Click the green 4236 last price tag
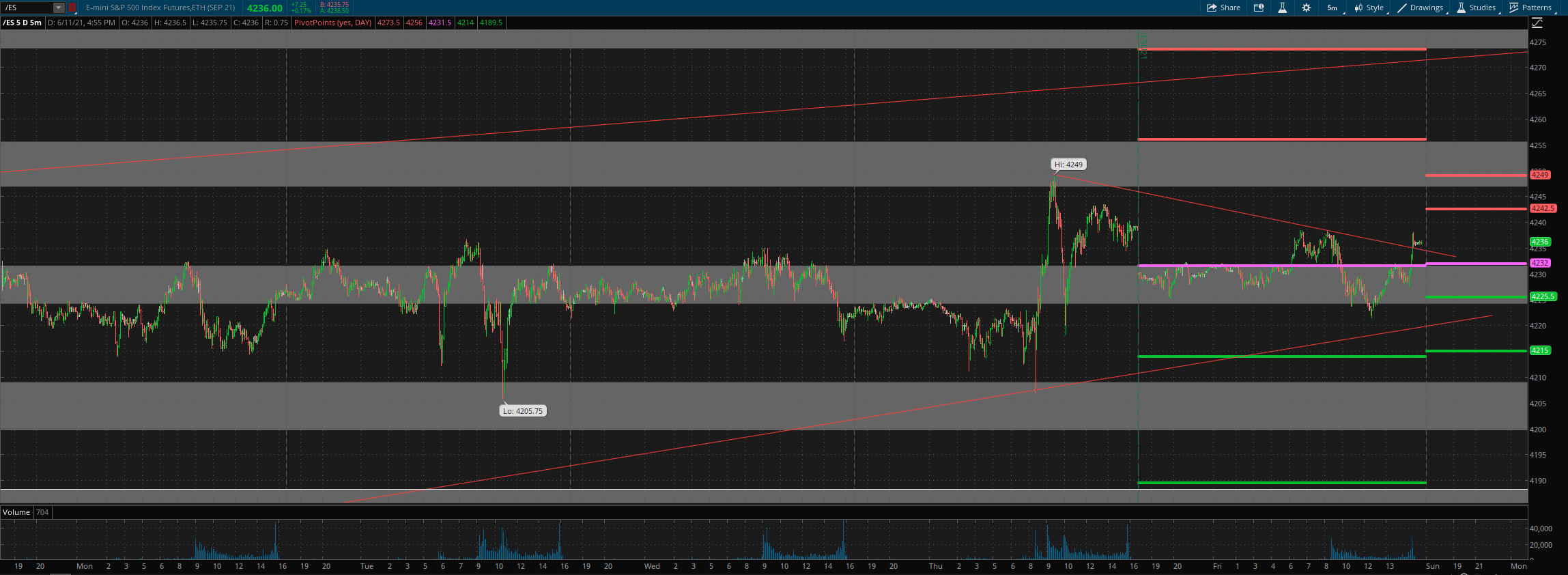 click(x=1540, y=242)
